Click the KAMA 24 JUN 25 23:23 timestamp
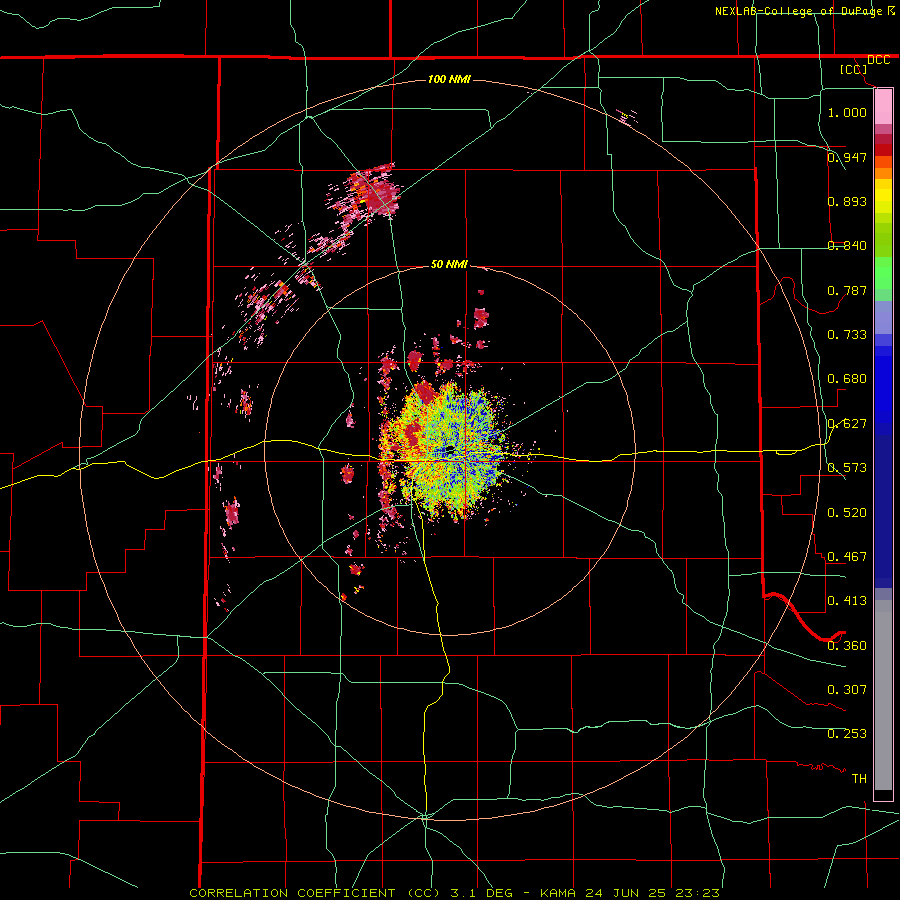 [x=629, y=893]
